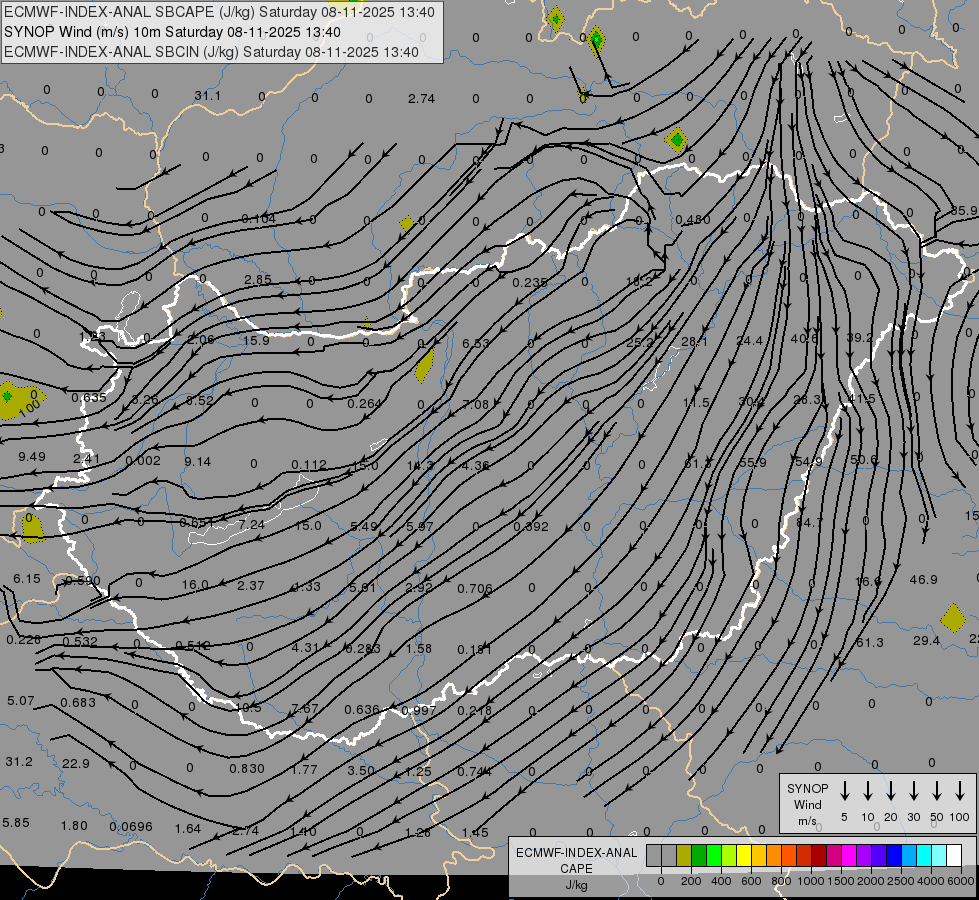Image resolution: width=979 pixels, height=900 pixels.
Task: Click the wind arrow above 5 m/s
Action: tap(844, 791)
